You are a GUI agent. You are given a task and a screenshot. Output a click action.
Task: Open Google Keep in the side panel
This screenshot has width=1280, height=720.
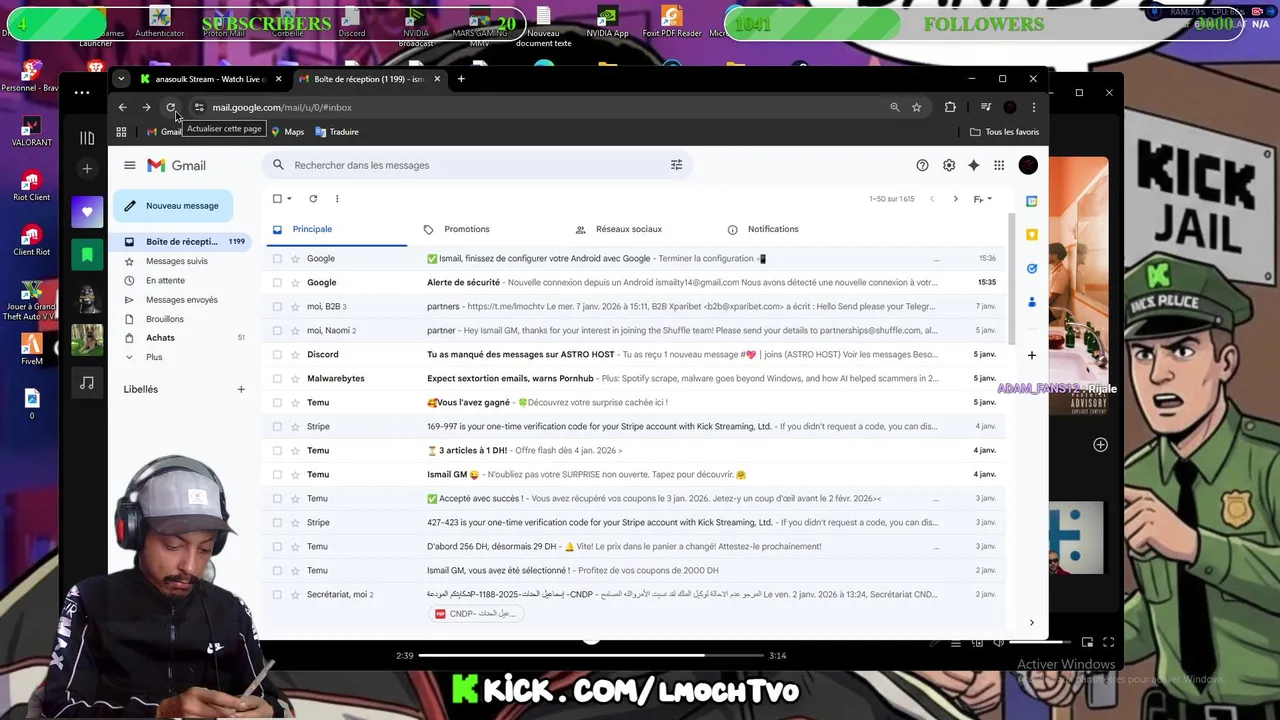(x=1032, y=235)
